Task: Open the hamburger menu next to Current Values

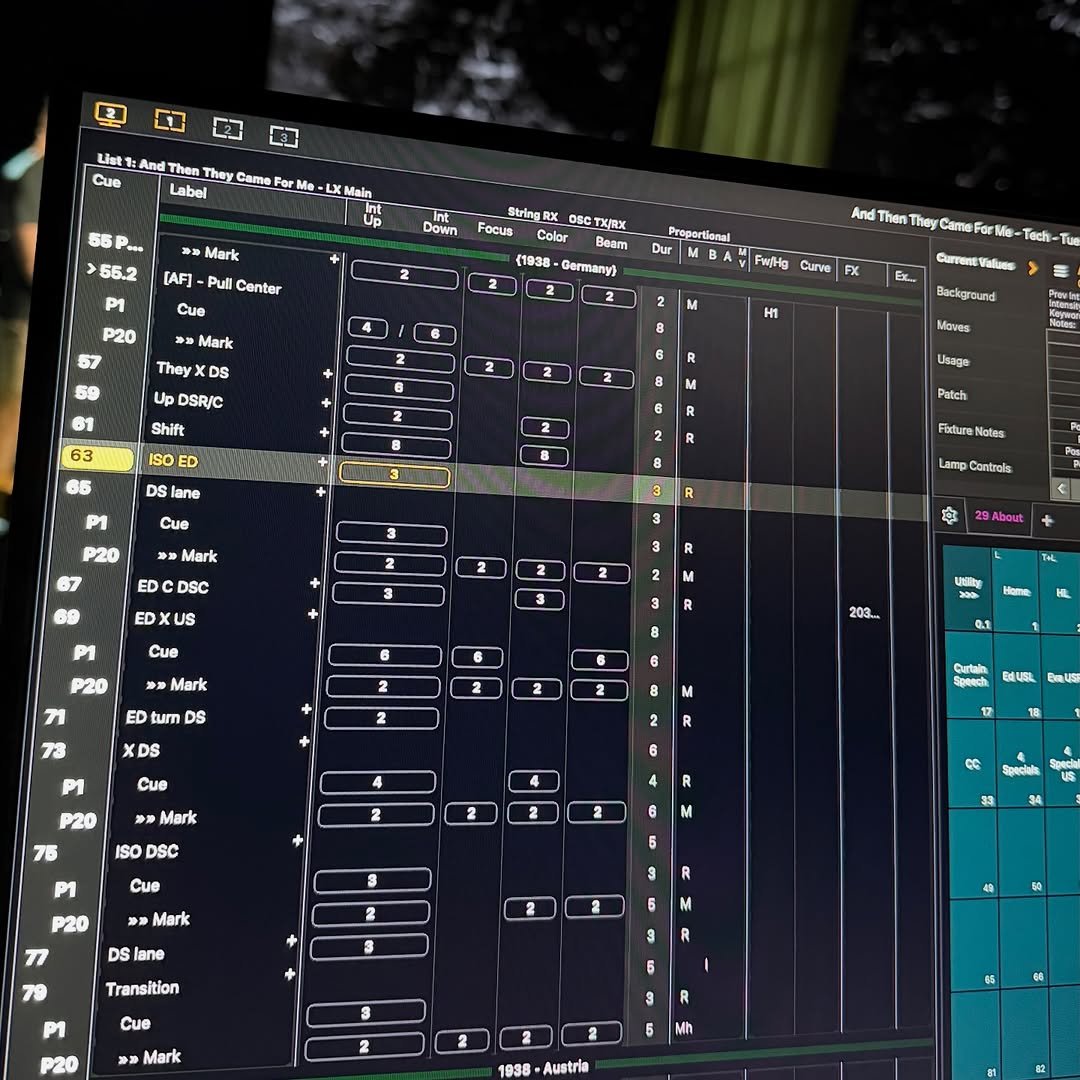Action: pyautogui.click(x=1061, y=270)
